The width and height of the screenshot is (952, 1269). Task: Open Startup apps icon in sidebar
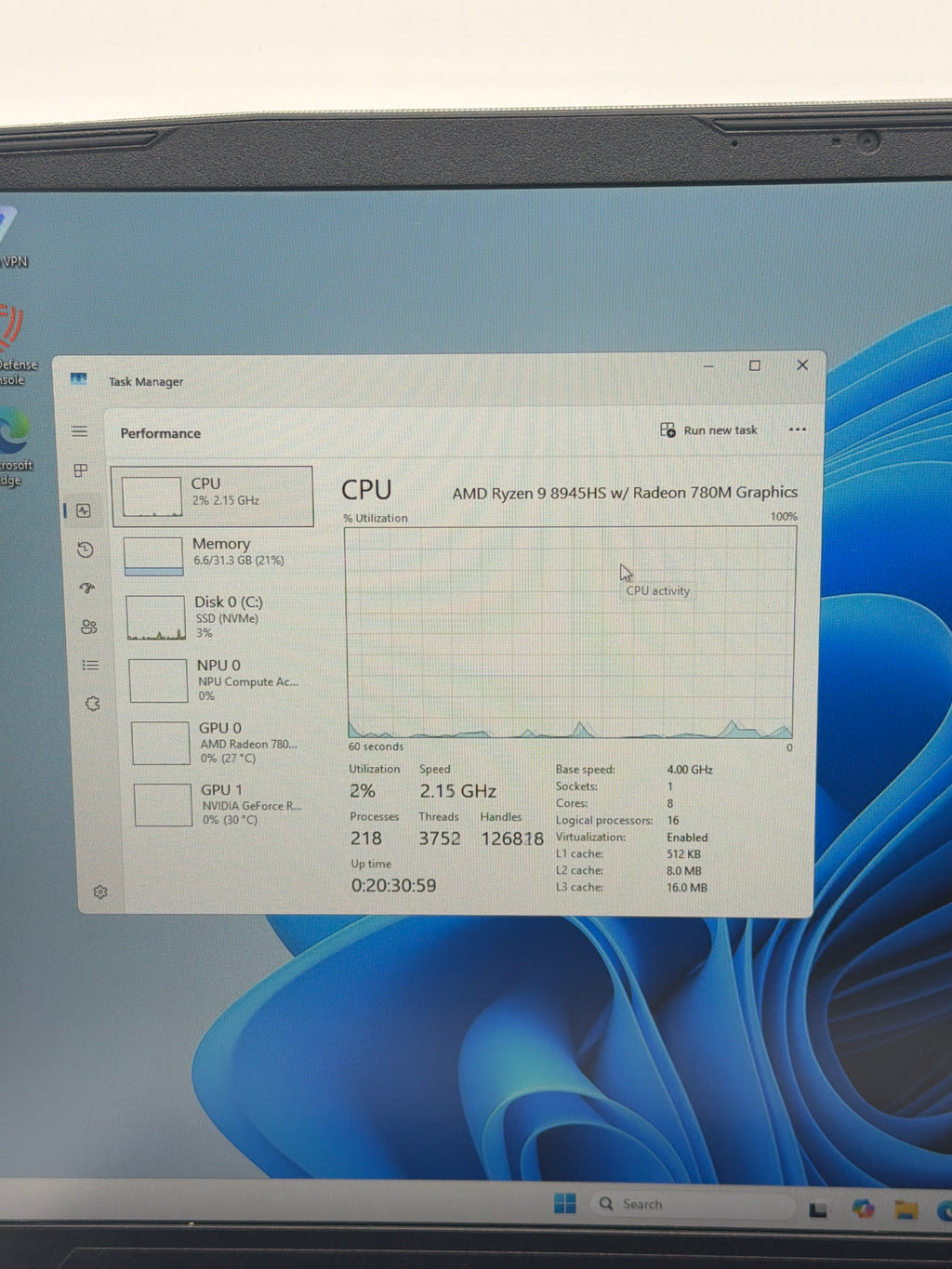[x=87, y=588]
